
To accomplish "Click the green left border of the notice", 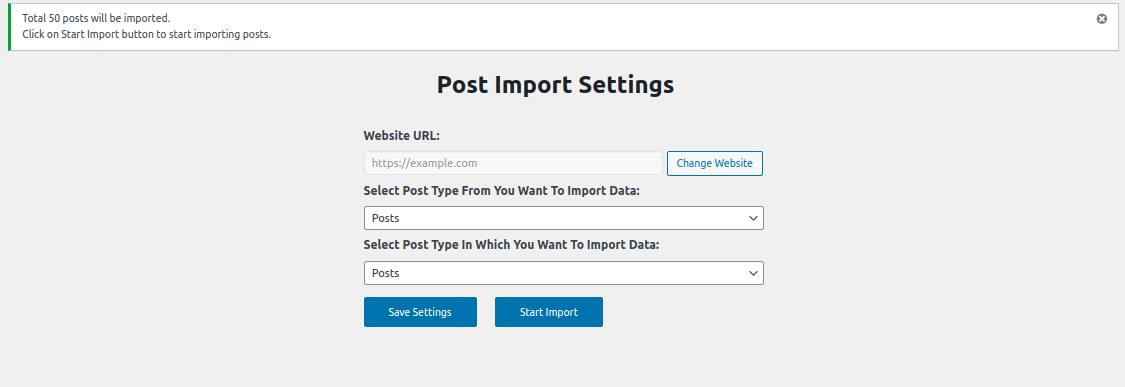I will pos(9,27).
